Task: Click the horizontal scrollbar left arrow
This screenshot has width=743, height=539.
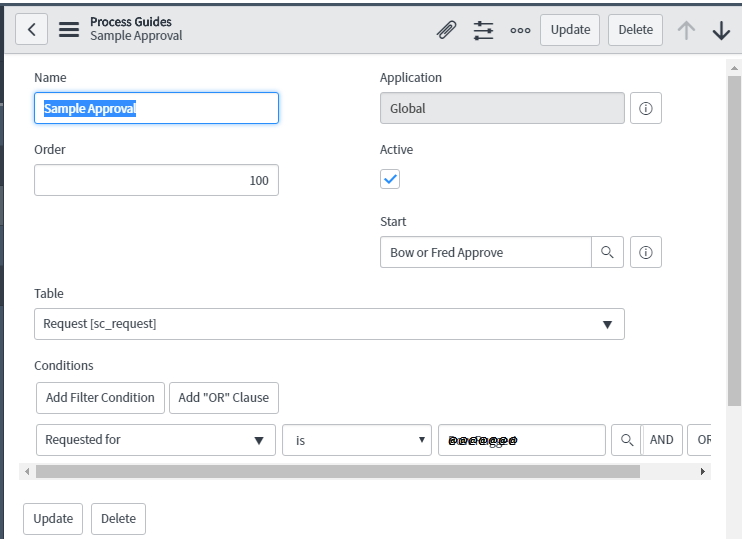Action: (27, 471)
